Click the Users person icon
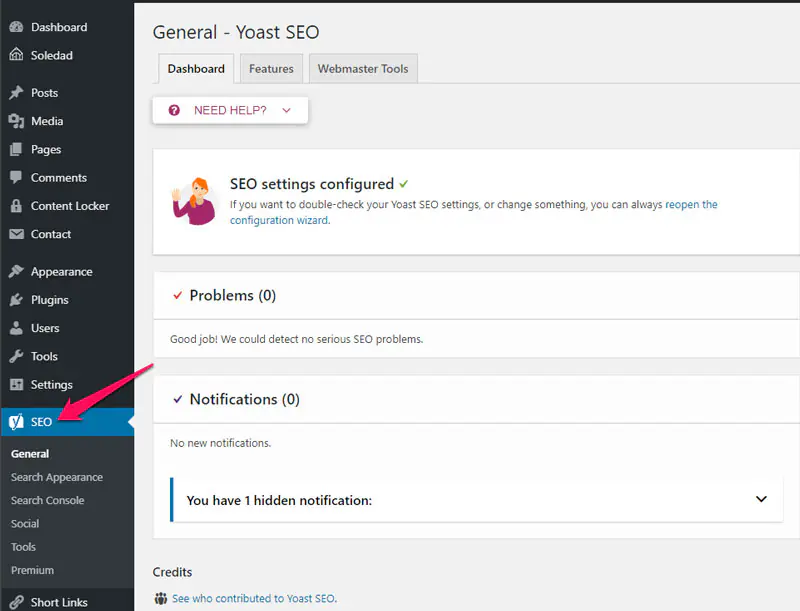Screen dimensions: 800x611 (16, 328)
